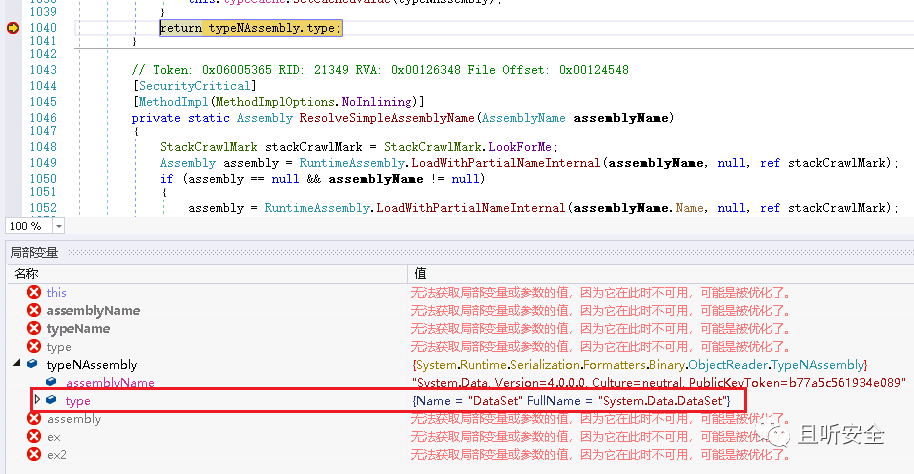Click the breakpoint arrow on line 1040
The image size is (914, 474).
12,27
